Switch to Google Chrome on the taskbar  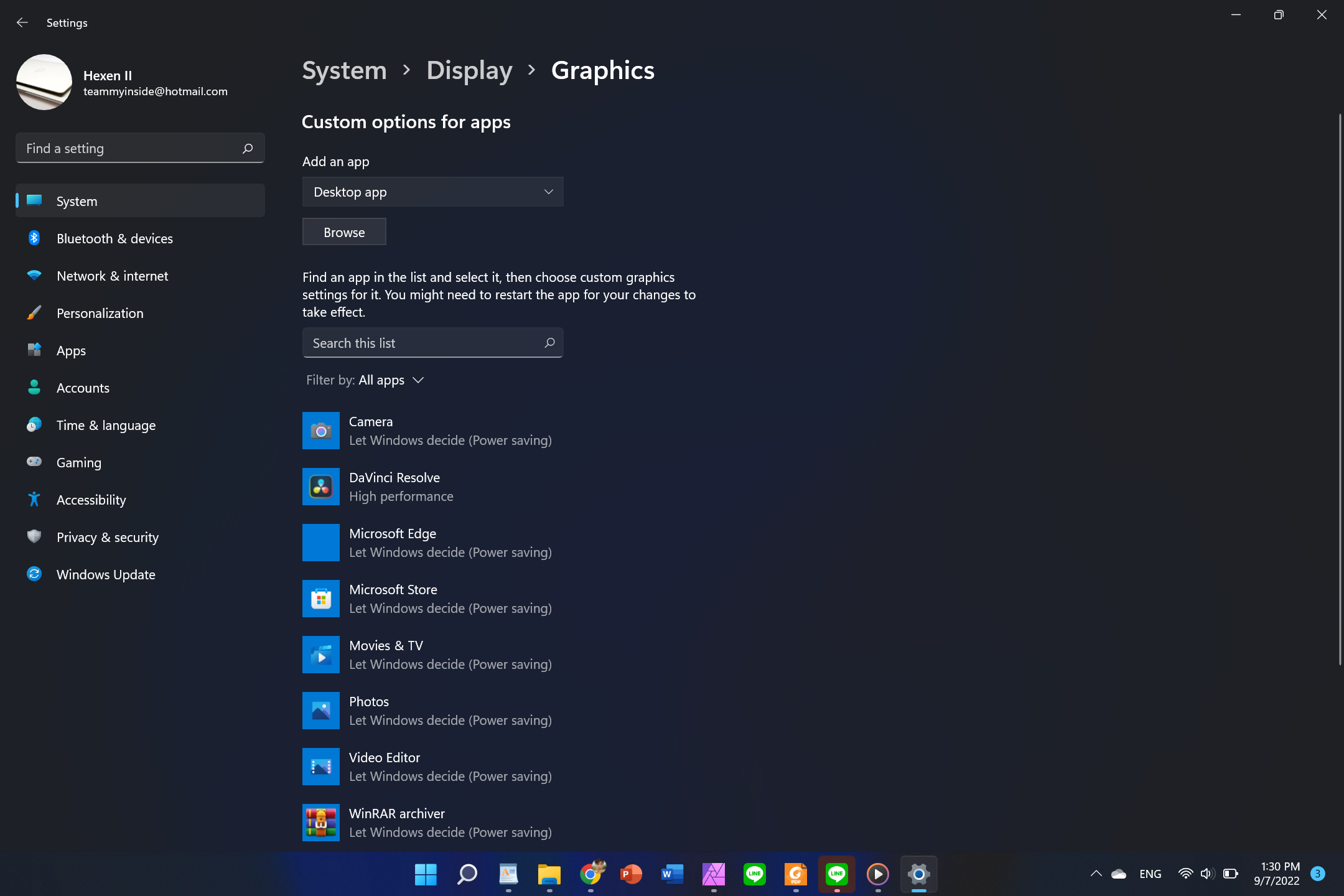[x=591, y=874]
